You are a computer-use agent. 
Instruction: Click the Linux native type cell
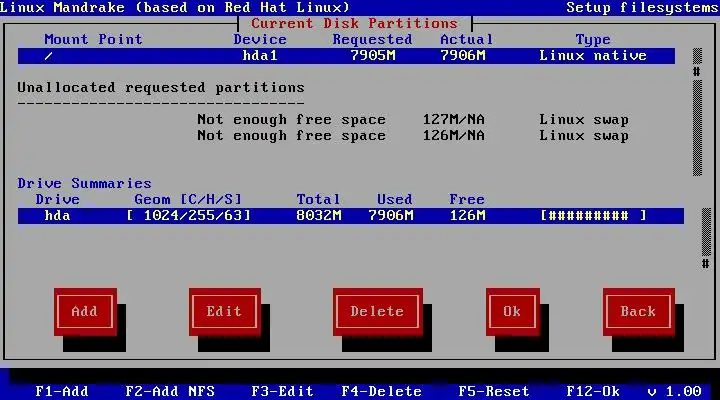click(593, 56)
